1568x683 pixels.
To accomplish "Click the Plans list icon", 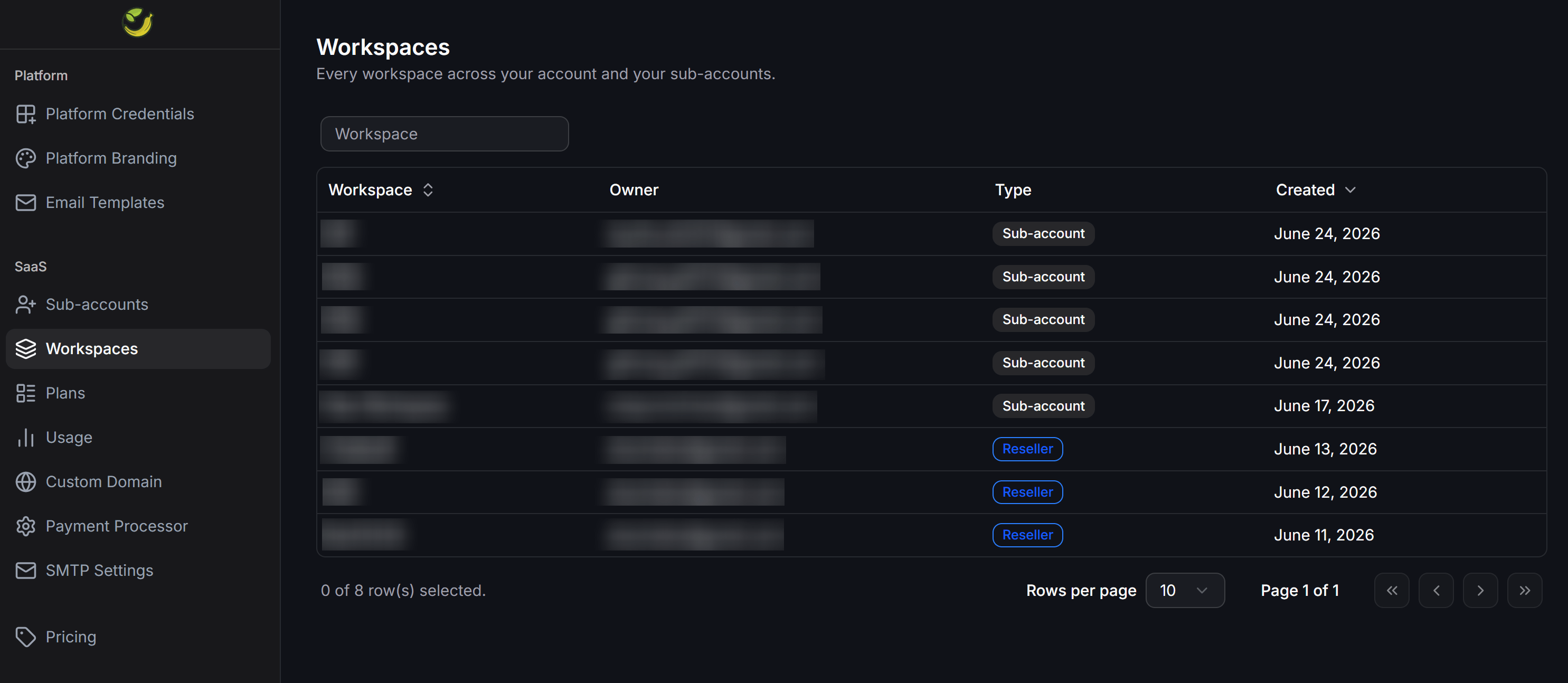I will pyautogui.click(x=25, y=393).
